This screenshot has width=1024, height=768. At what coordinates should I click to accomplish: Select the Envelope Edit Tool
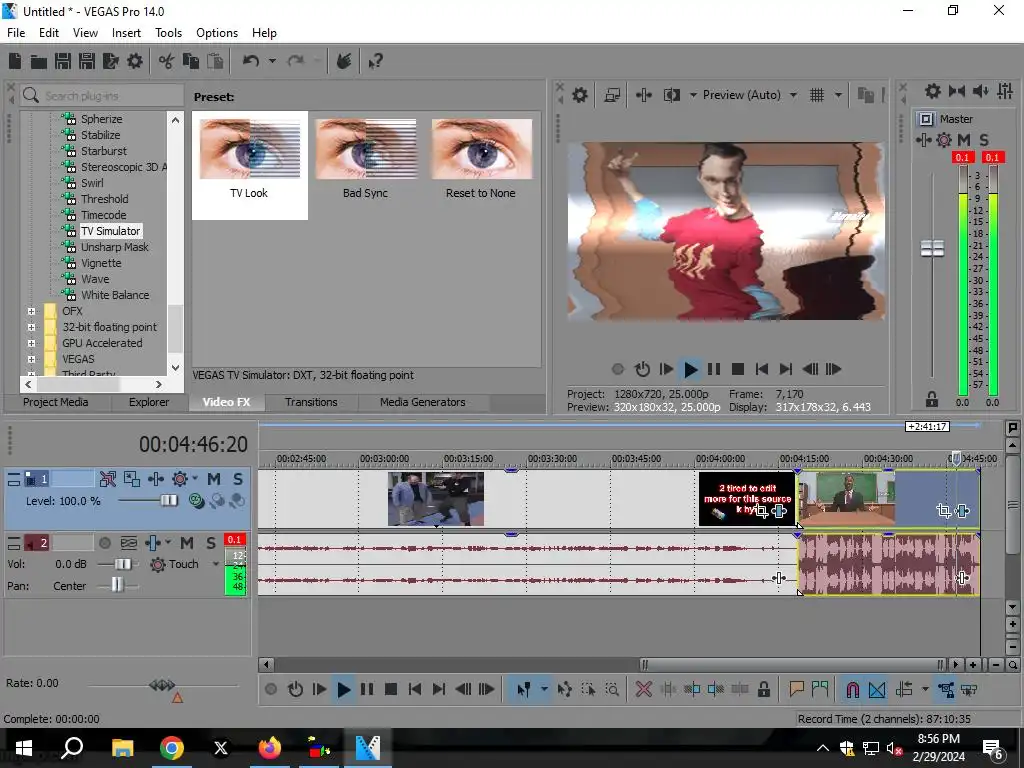coord(565,689)
